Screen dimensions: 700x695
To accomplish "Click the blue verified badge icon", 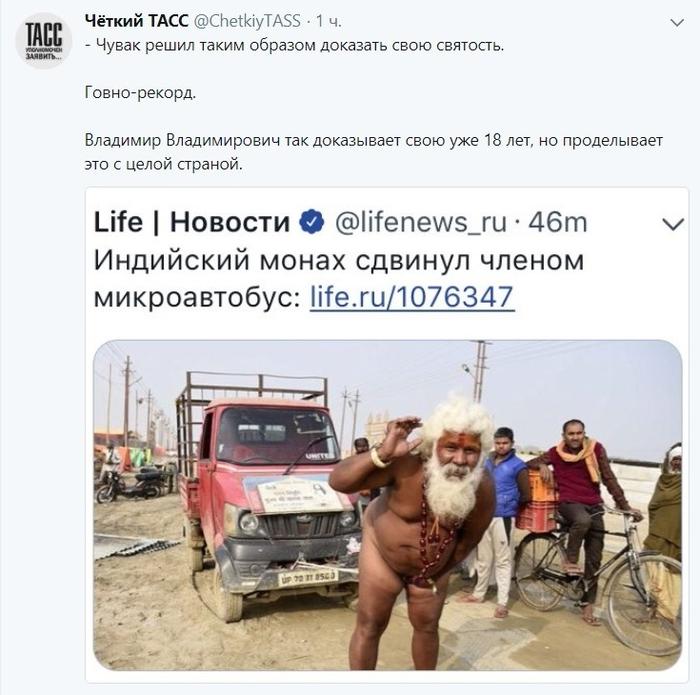I will coord(312,221).
